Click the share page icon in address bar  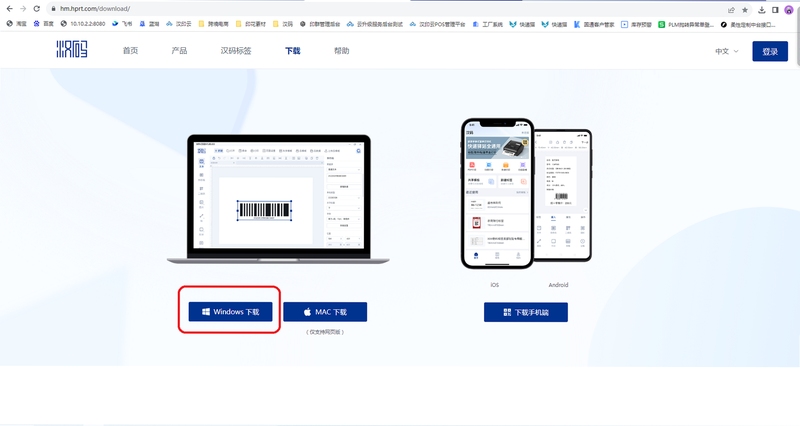click(x=731, y=10)
